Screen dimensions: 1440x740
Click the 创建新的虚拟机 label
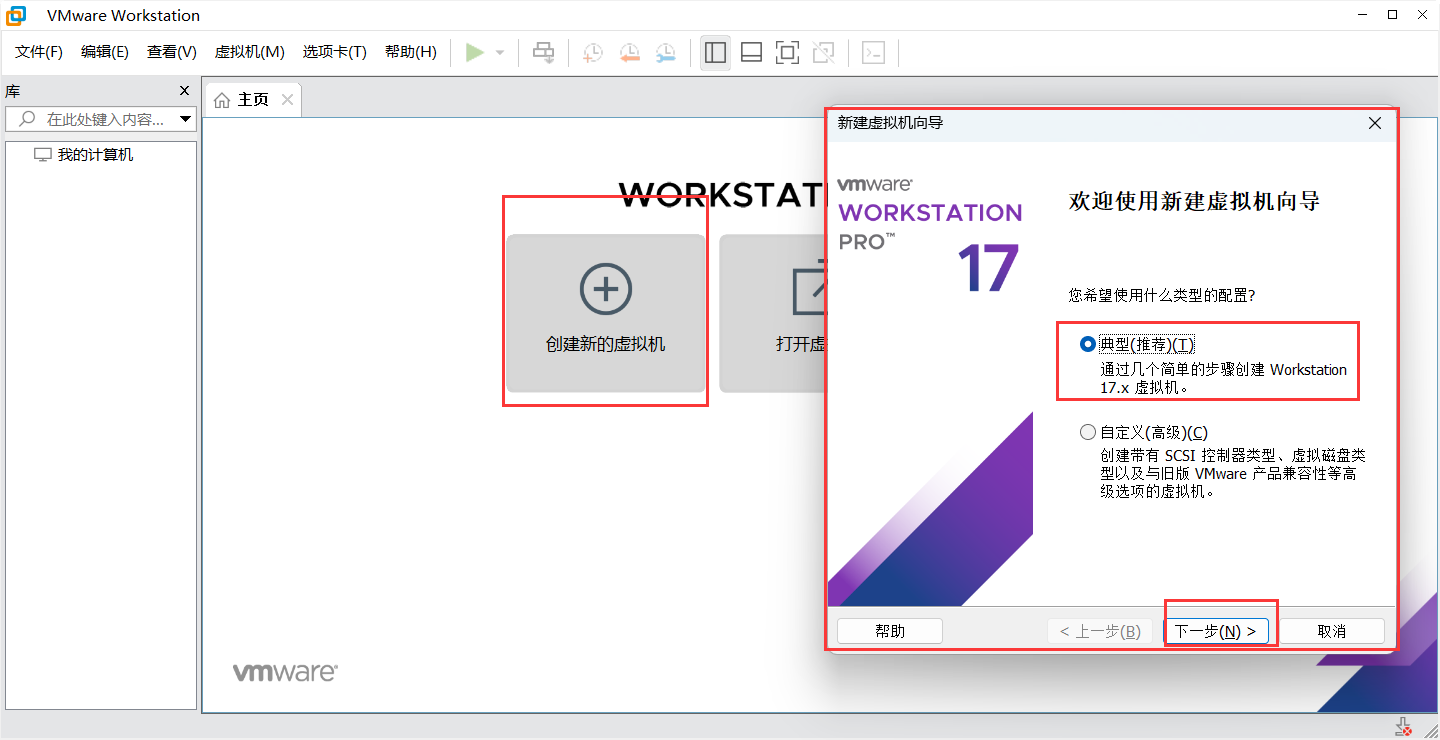tap(605, 344)
